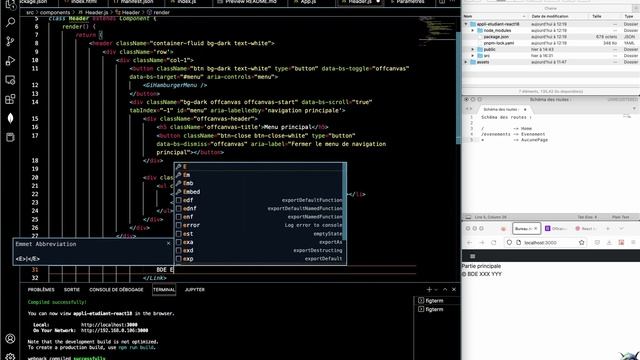The width and height of the screenshot is (640, 360).
Task: Switch to the CONSOLE DE DÉBOGAGE tab
Action: (x=116, y=289)
